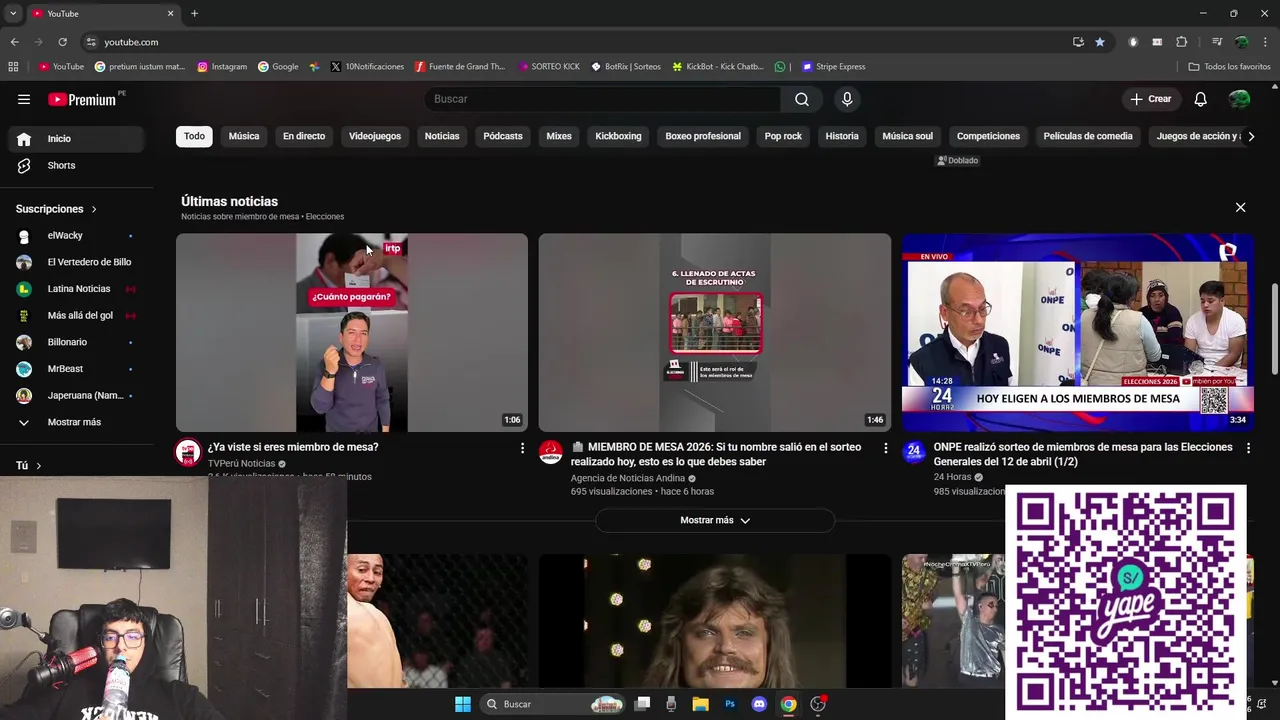Open El Vertedero de Billo channel

coord(77,262)
